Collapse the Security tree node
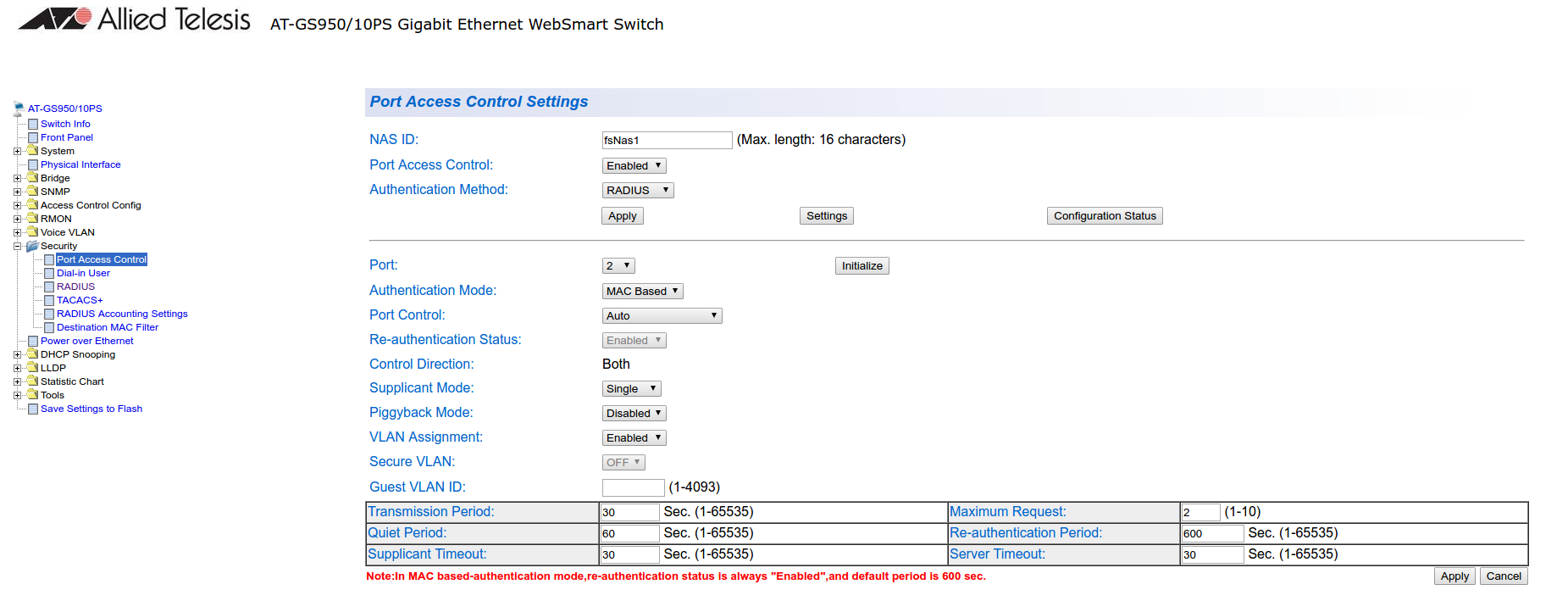 17,246
